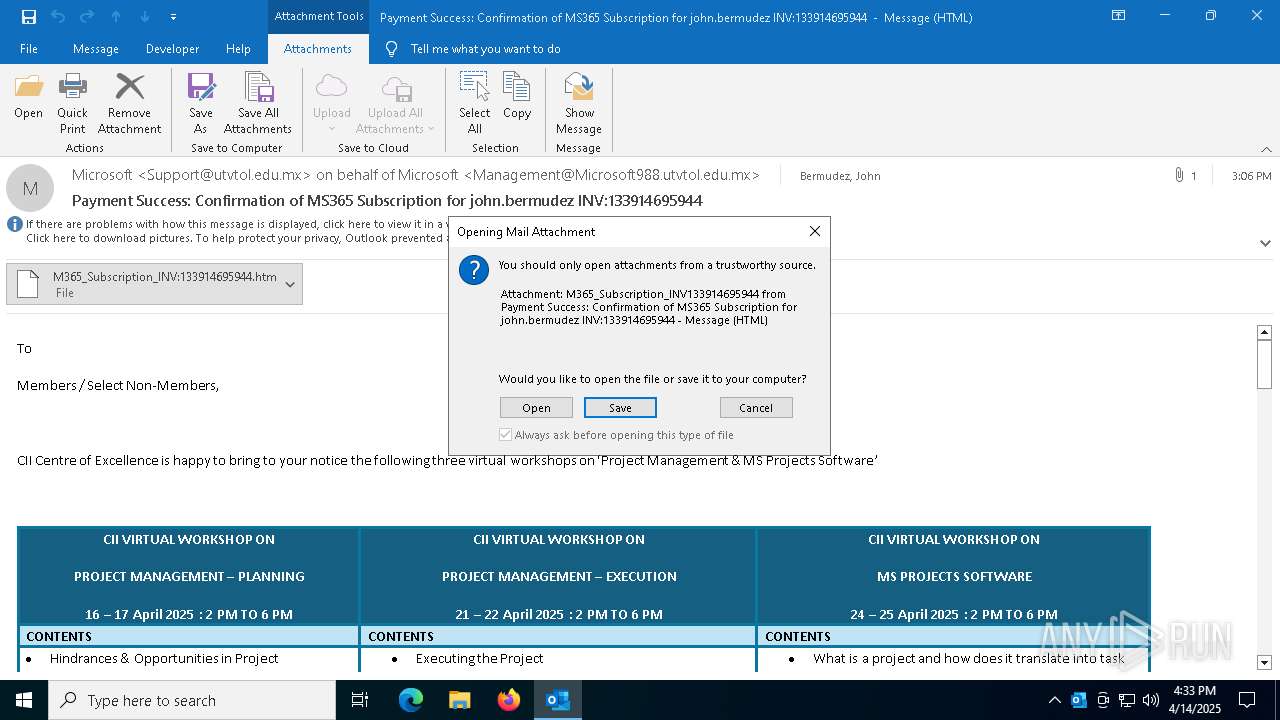Close the Opening Mail Attachment dialog
This screenshot has width=1280, height=720.
(x=815, y=231)
